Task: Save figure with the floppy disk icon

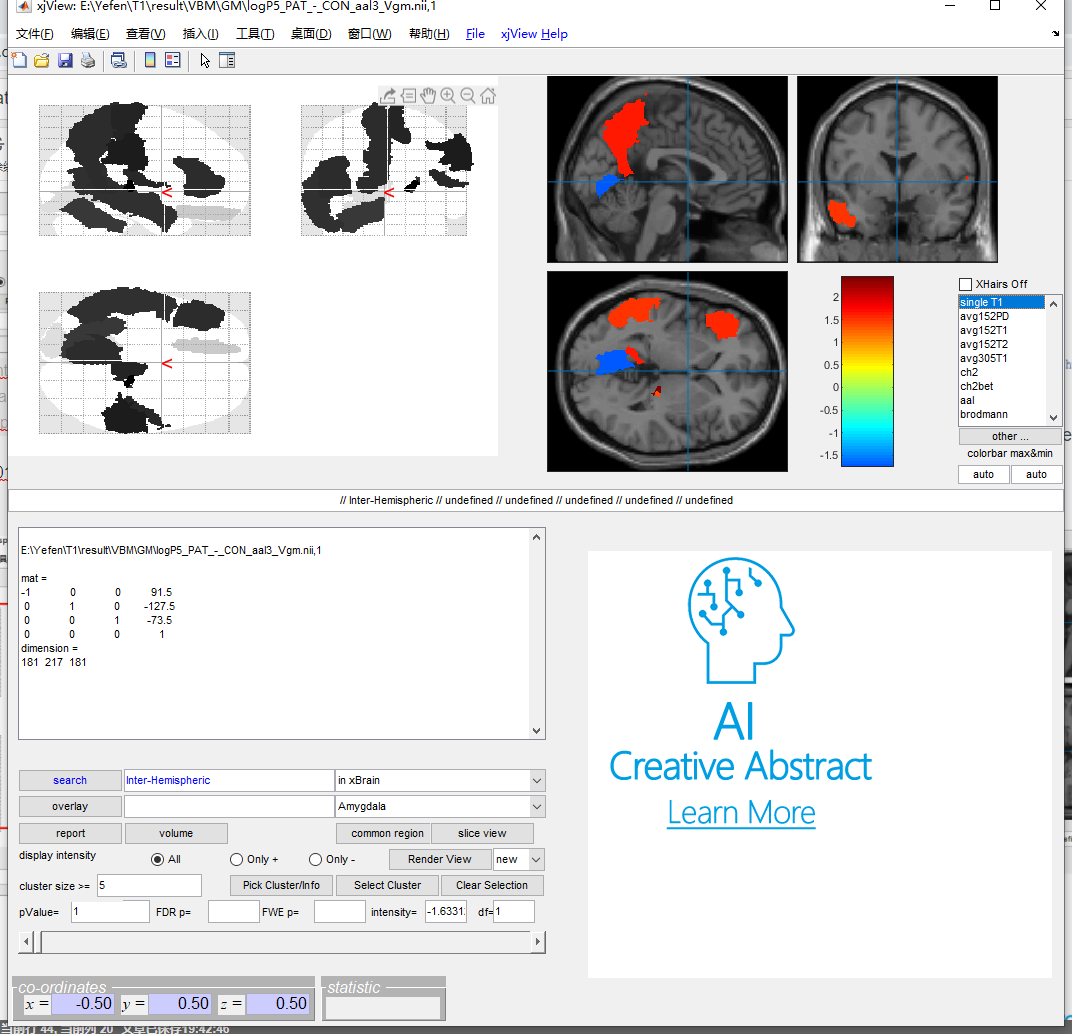Action: click(x=65, y=60)
